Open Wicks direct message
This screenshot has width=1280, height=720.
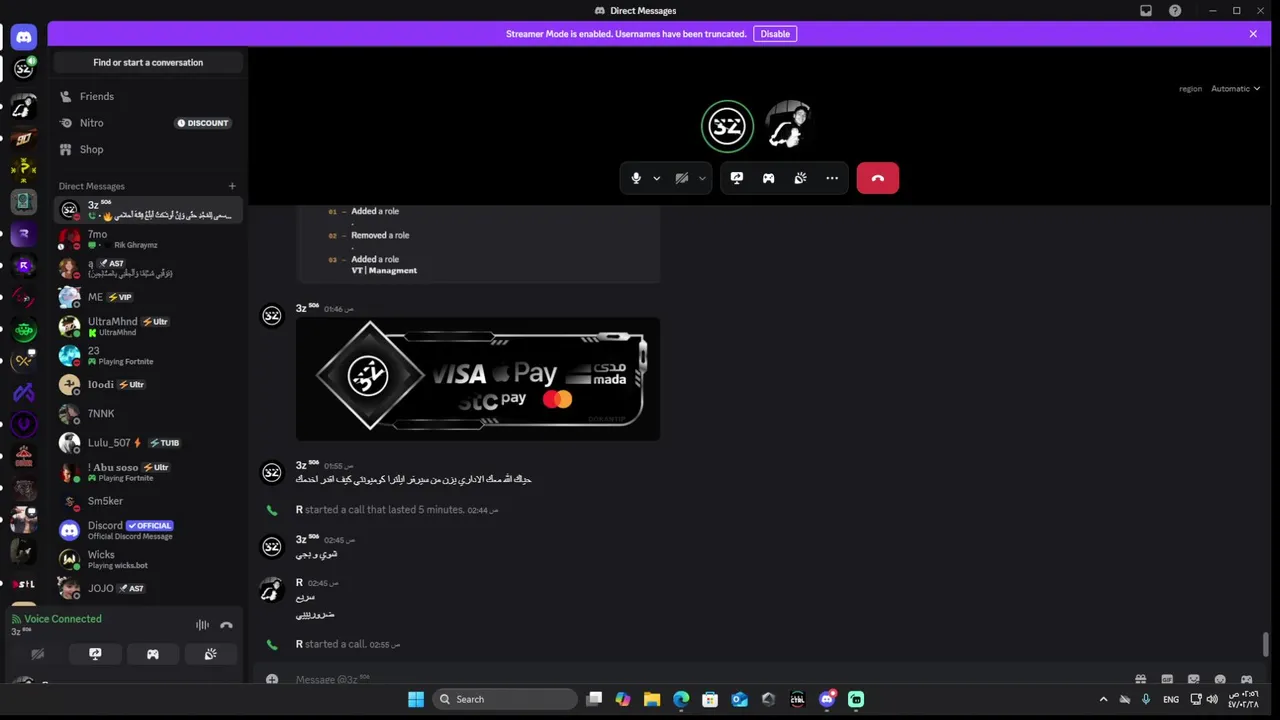[x=147, y=559]
